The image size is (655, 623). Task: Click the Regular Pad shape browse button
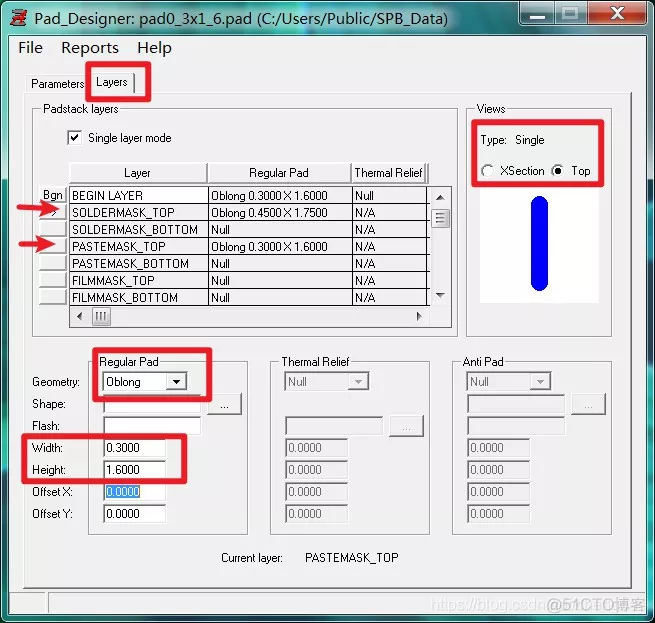[224, 404]
